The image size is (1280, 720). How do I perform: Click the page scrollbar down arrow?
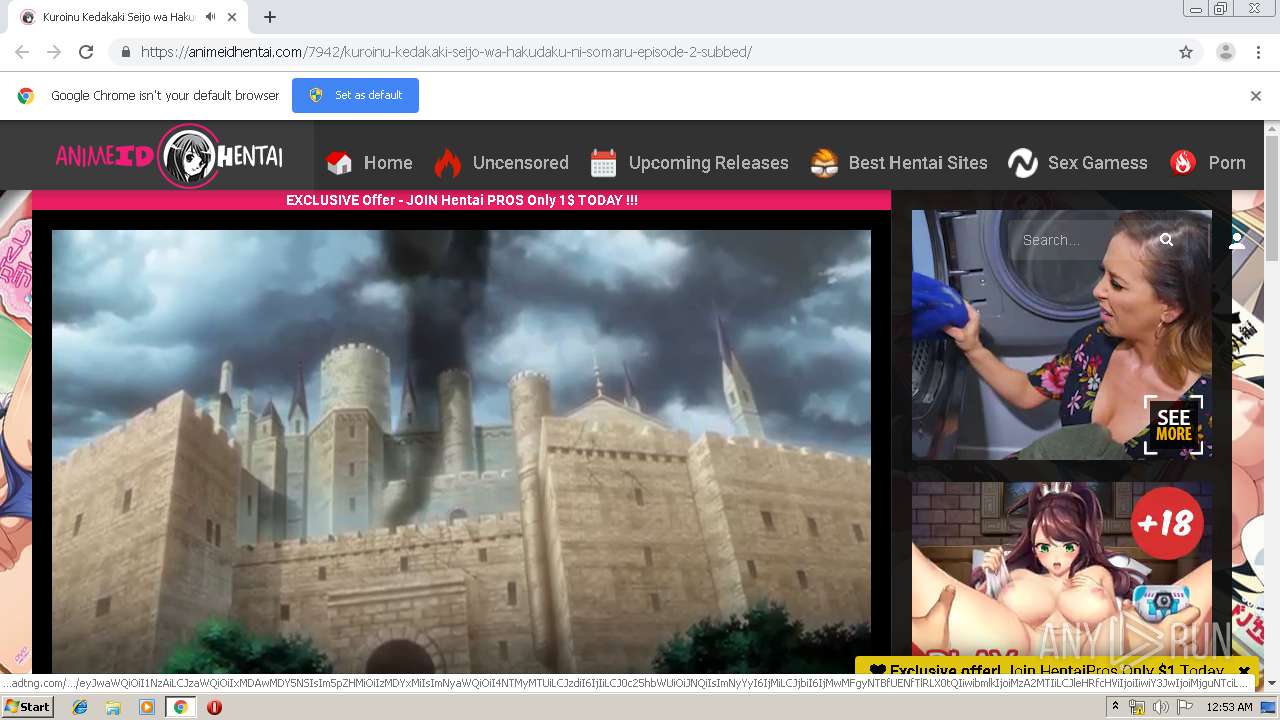pyautogui.click(x=1272, y=683)
